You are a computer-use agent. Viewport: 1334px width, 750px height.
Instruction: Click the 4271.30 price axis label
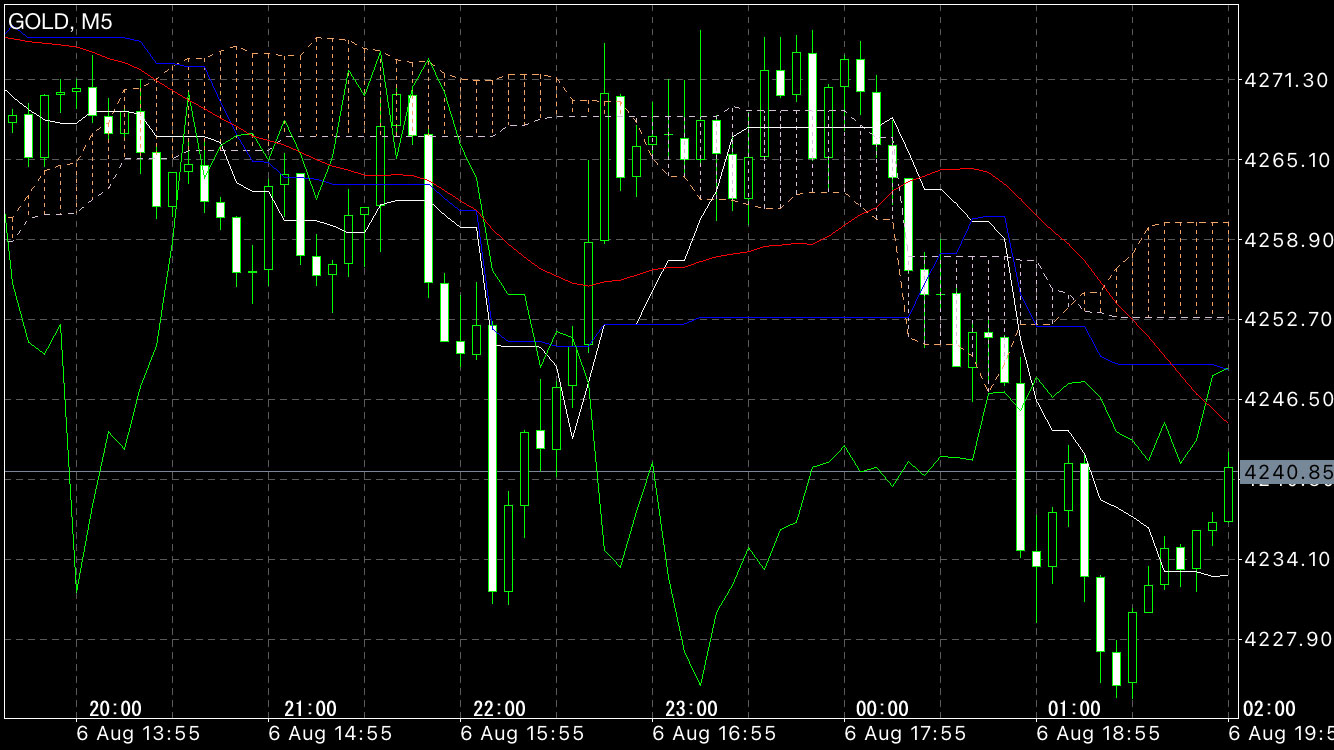(x=1286, y=80)
